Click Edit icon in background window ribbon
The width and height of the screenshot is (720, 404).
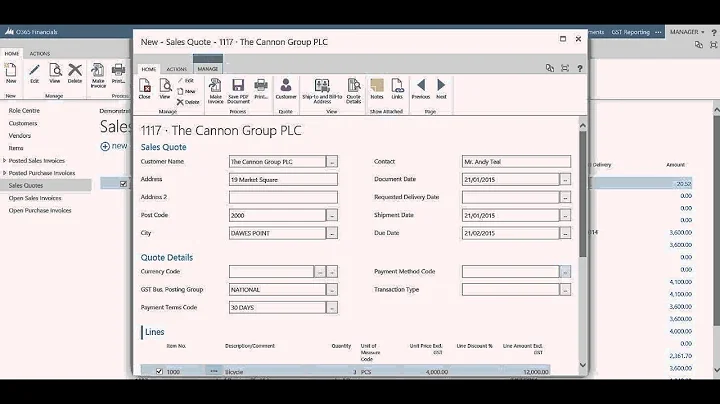34,73
